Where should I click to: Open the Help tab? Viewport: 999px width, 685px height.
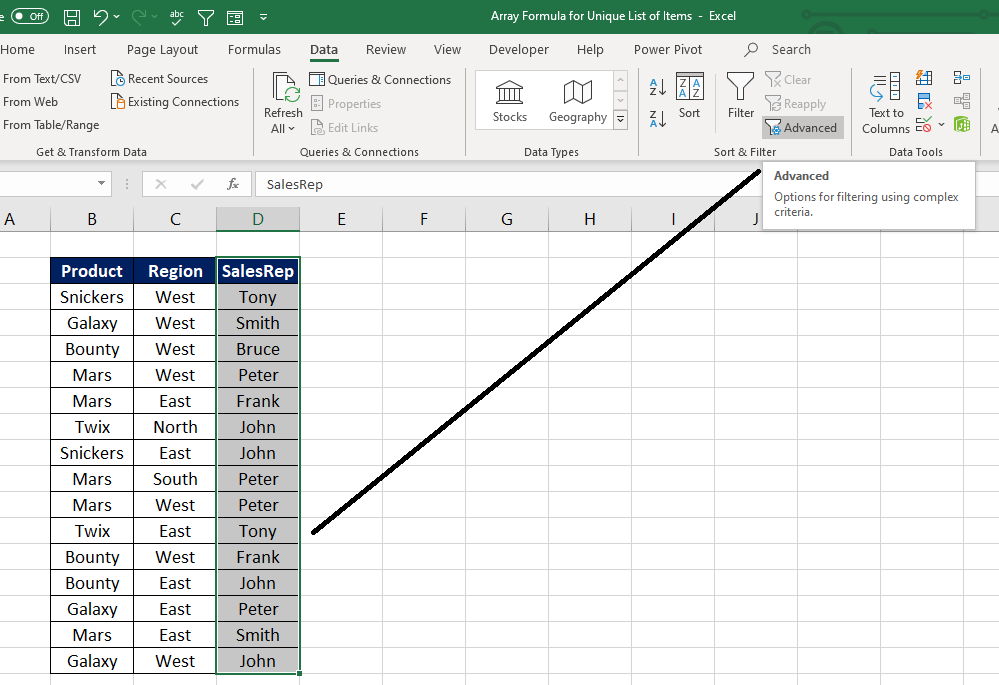pyautogui.click(x=590, y=50)
